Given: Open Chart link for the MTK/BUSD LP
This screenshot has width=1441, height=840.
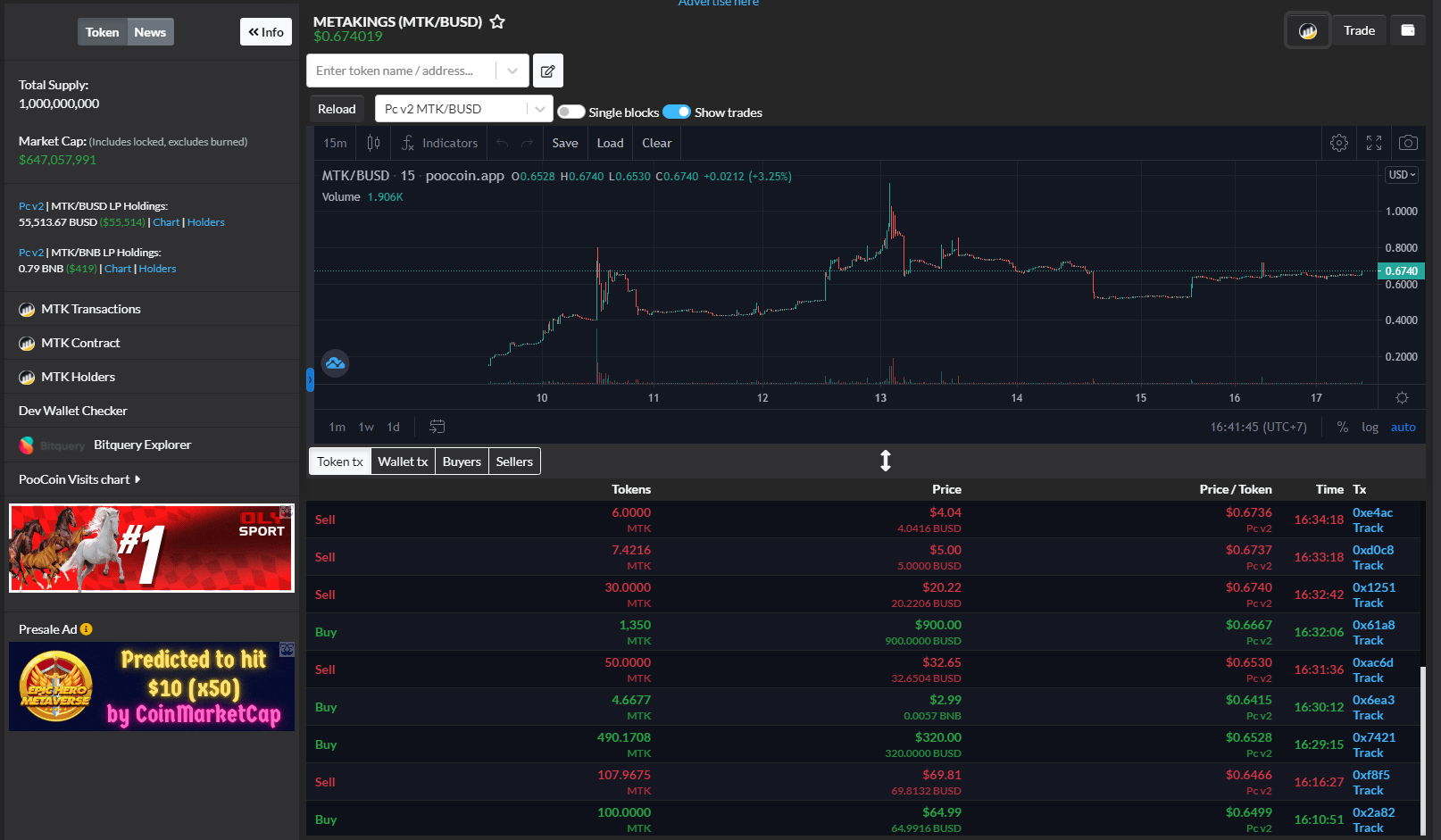Looking at the screenshot, I should 166,222.
